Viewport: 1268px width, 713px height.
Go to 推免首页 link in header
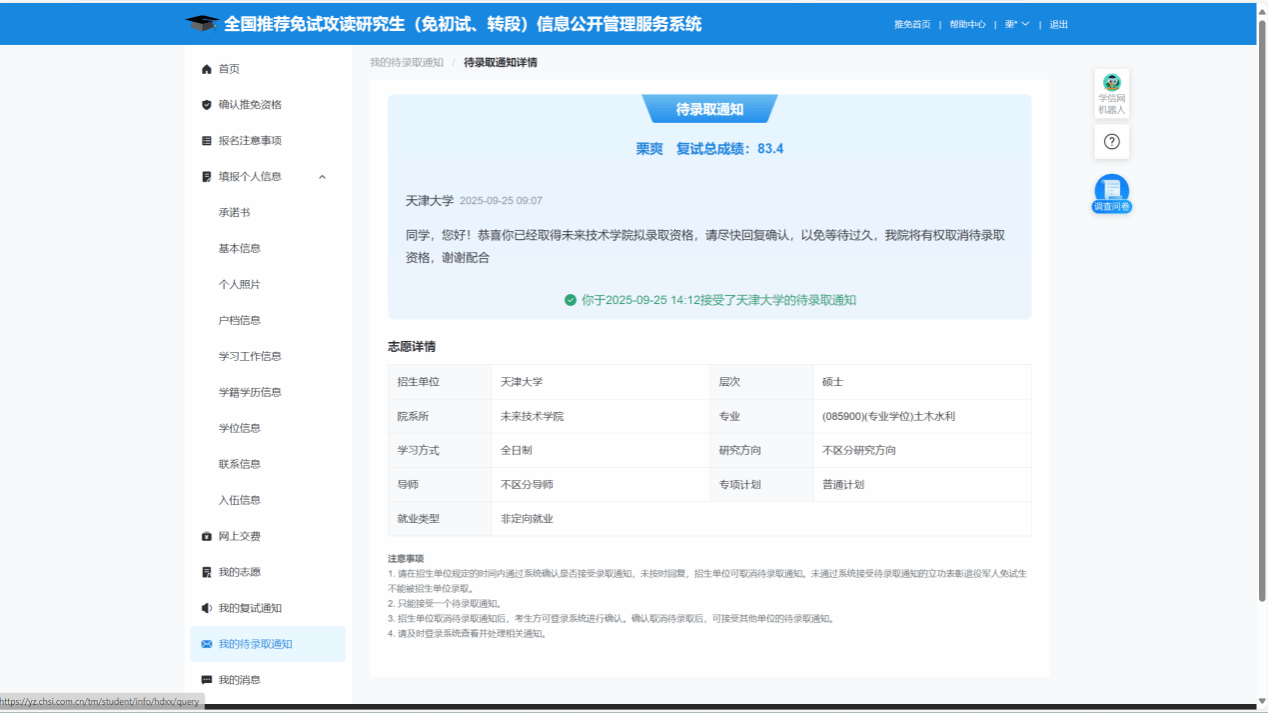pos(912,24)
